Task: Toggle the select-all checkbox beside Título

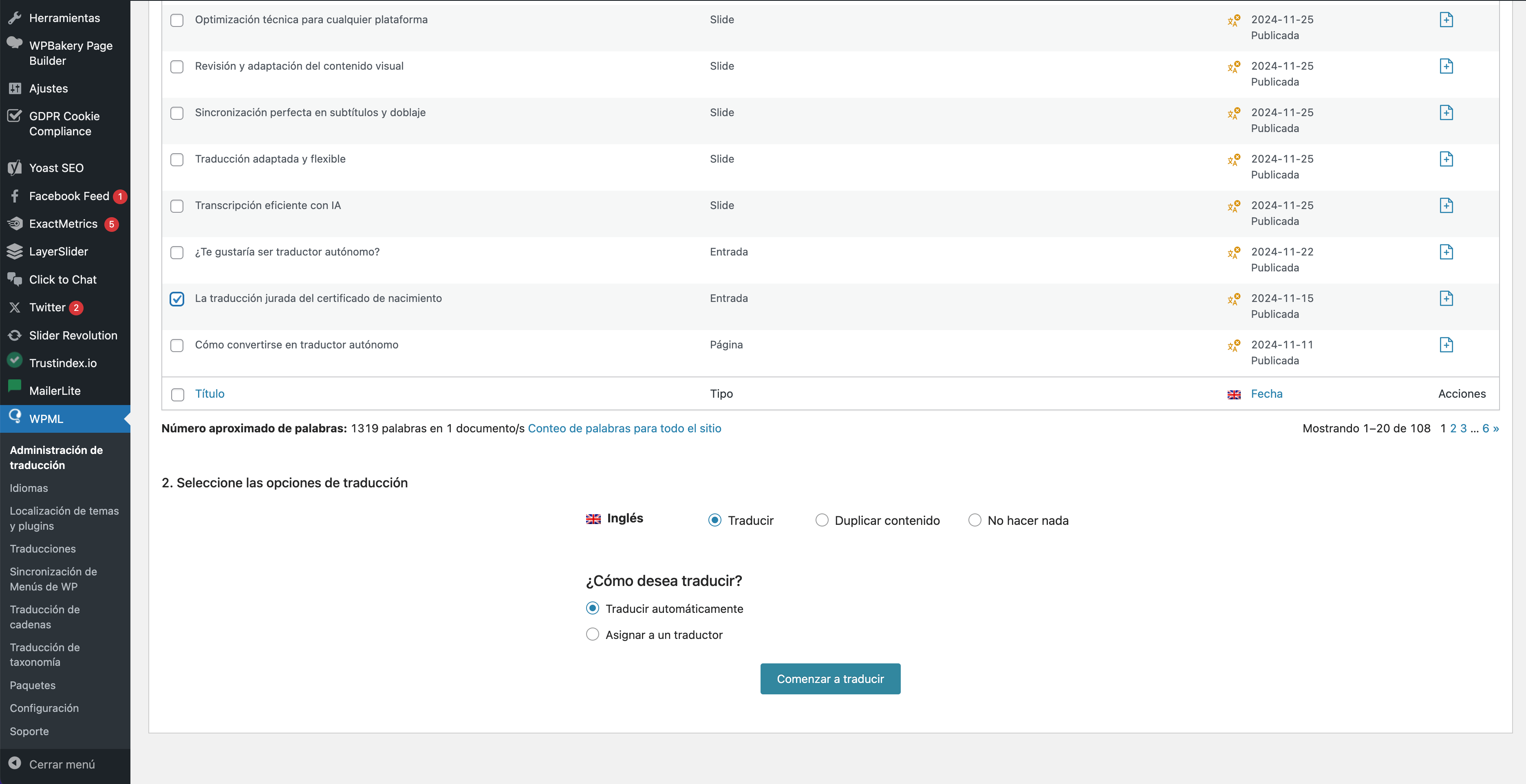Action: coord(177,394)
